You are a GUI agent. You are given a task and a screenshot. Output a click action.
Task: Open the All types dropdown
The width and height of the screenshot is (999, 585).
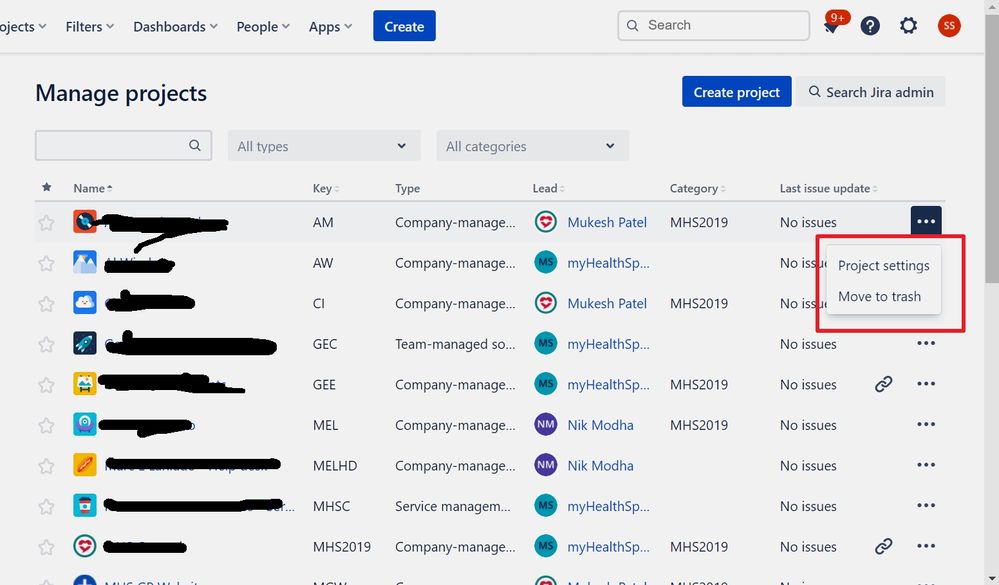coord(324,146)
